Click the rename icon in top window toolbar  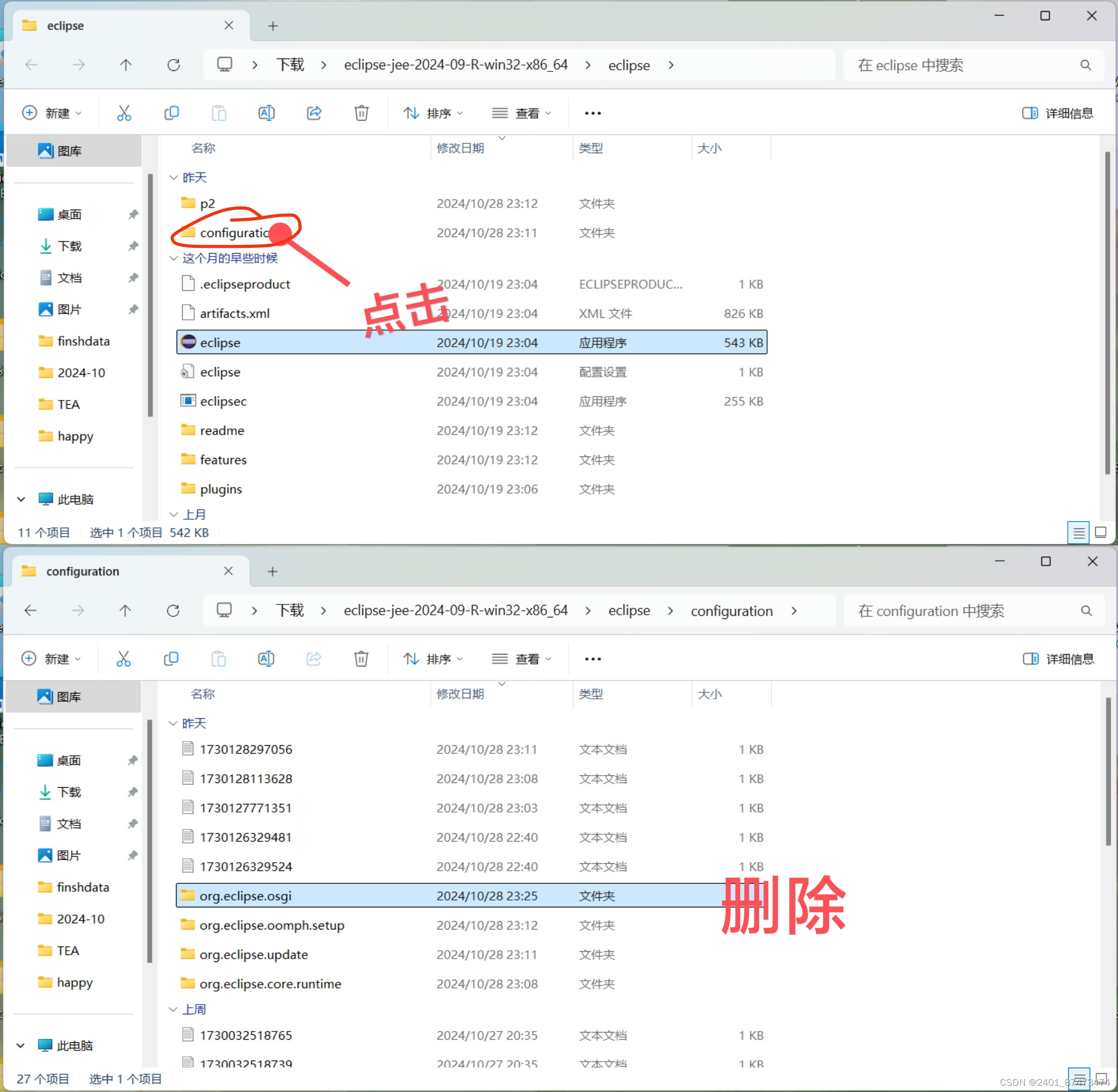click(266, 113)
